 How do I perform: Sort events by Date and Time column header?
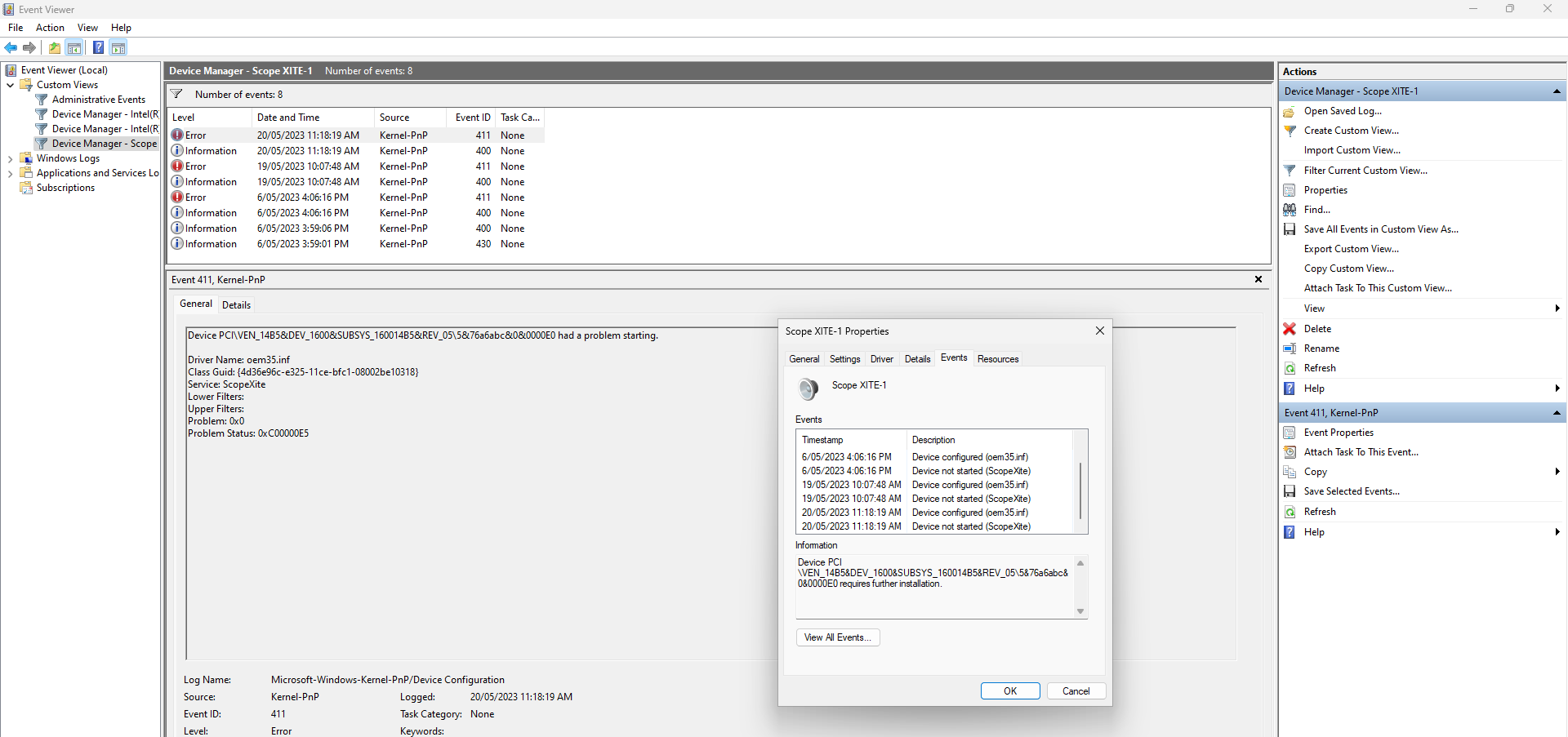pos(313,118)
